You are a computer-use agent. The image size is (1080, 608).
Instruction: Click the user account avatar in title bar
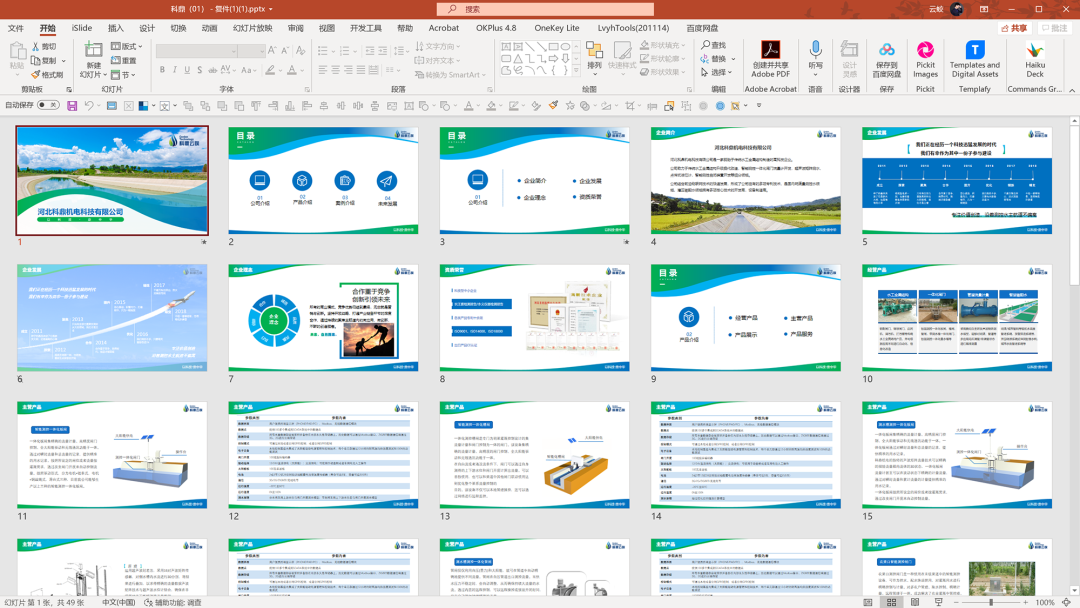coord(957,9)
